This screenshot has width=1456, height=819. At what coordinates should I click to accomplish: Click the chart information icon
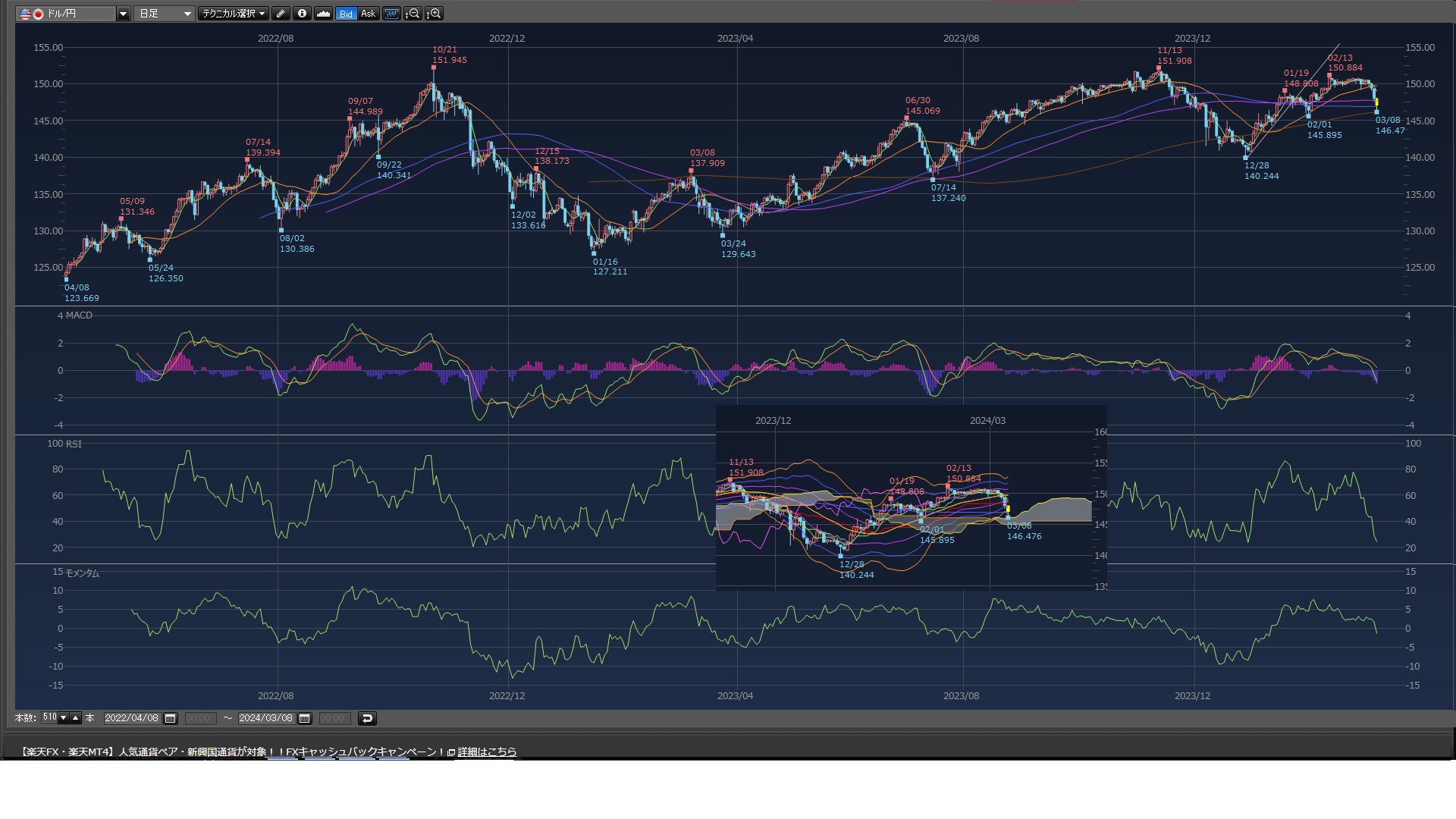tap(302, 14)
